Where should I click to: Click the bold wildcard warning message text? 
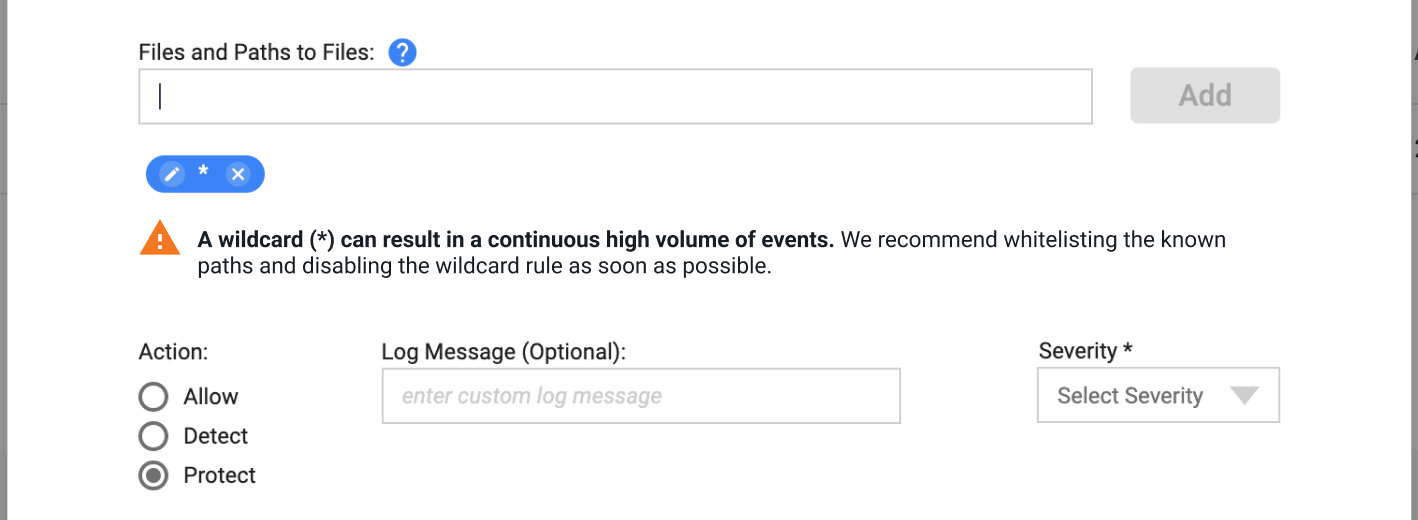[x=516, y=240]
